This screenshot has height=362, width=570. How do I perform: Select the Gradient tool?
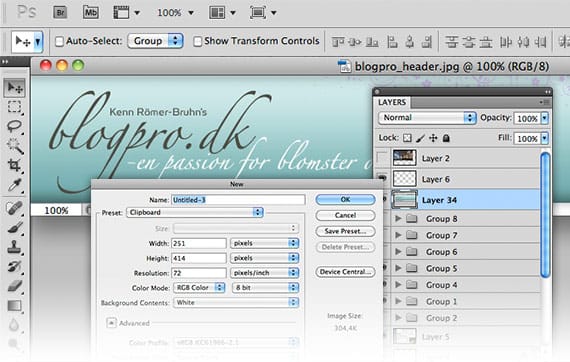click(x=15, y=306)
